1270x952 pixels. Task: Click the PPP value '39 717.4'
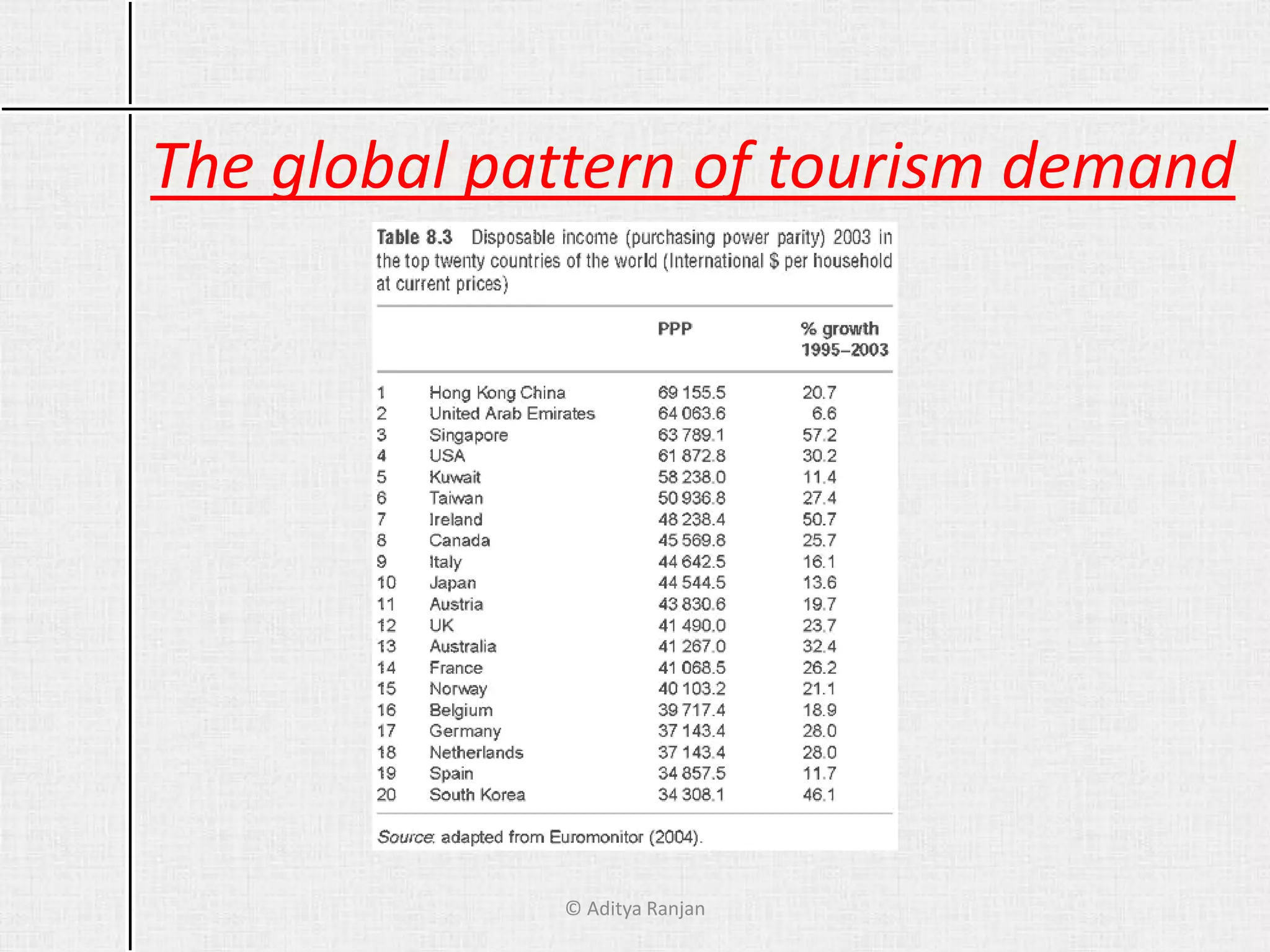point(691,710)
